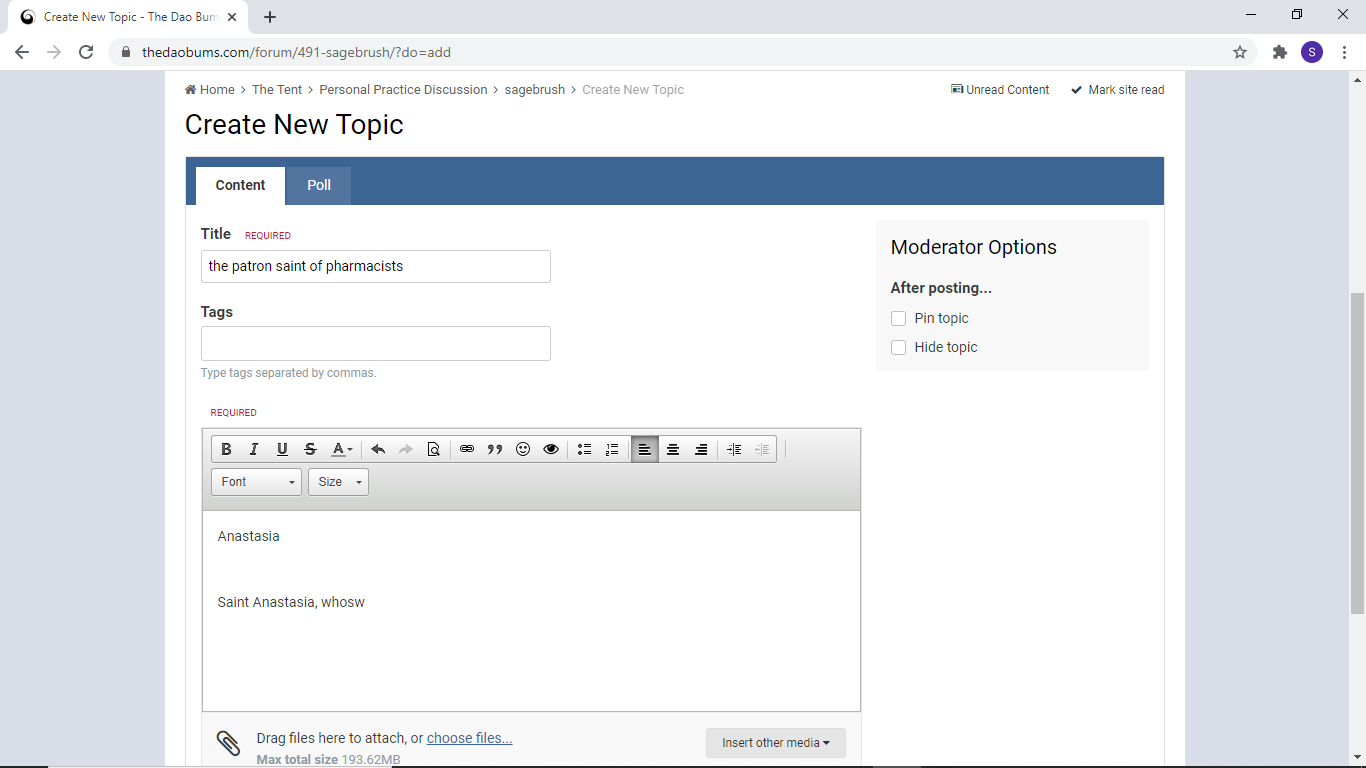The image size is (1366, 768).
Task: Close the Create New Topic browser tab
Action: coord(232,17)
